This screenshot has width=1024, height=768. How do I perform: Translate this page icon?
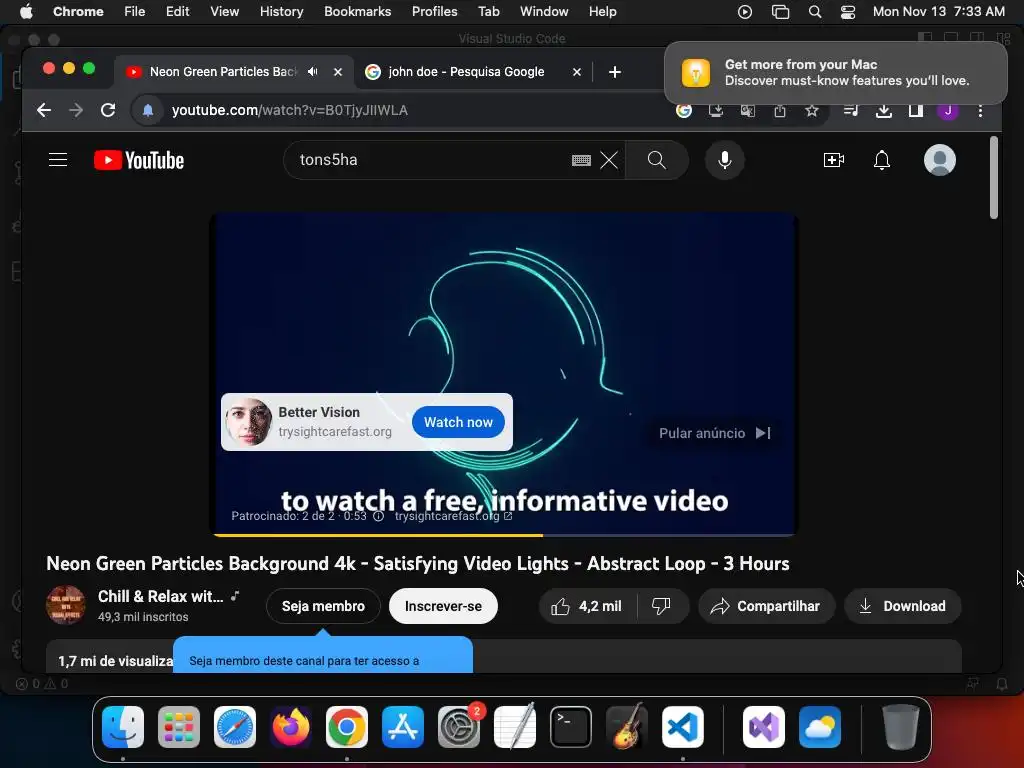pyautogui.click(x=748, y=110)
